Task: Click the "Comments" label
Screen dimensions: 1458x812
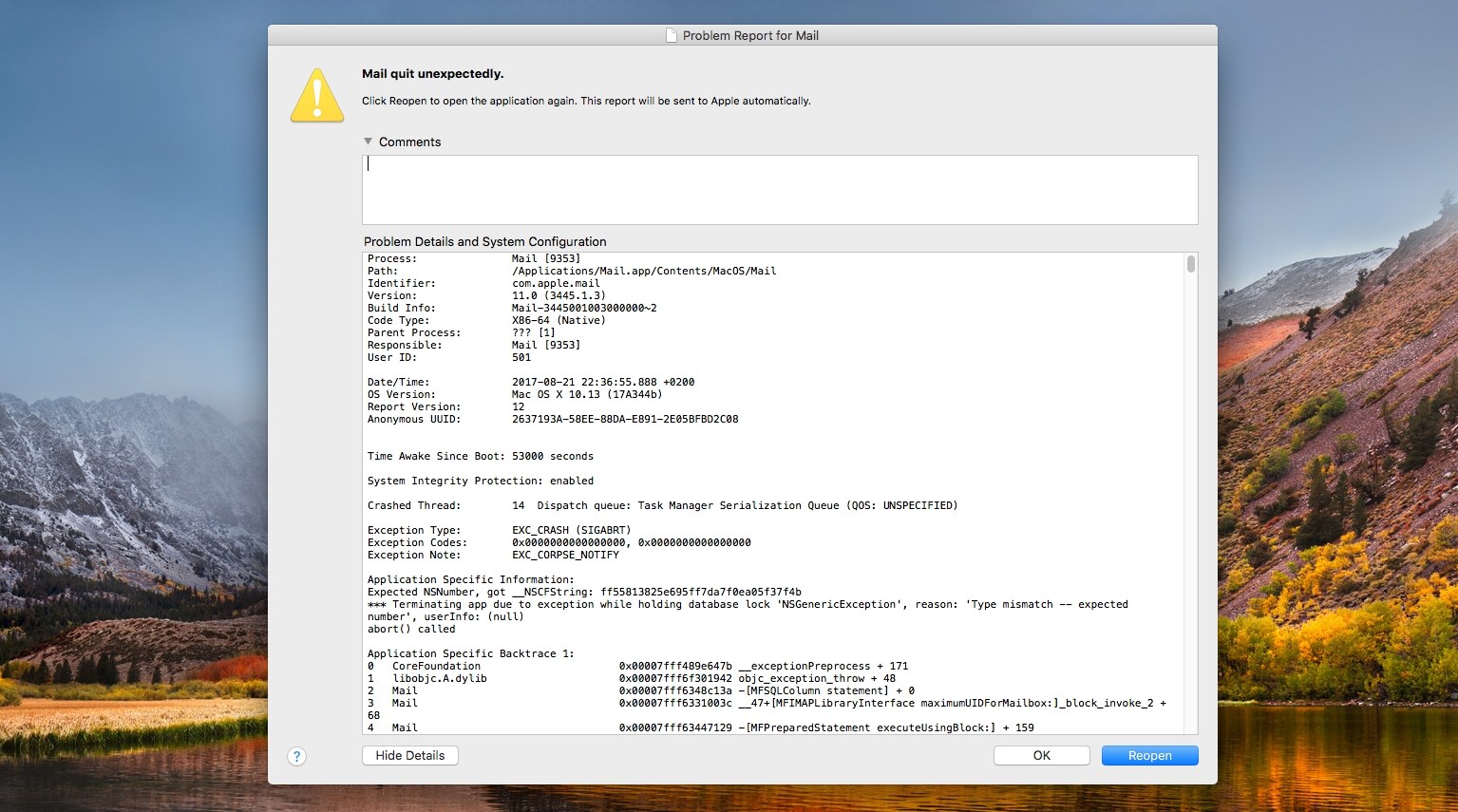Action: [409, 142]
